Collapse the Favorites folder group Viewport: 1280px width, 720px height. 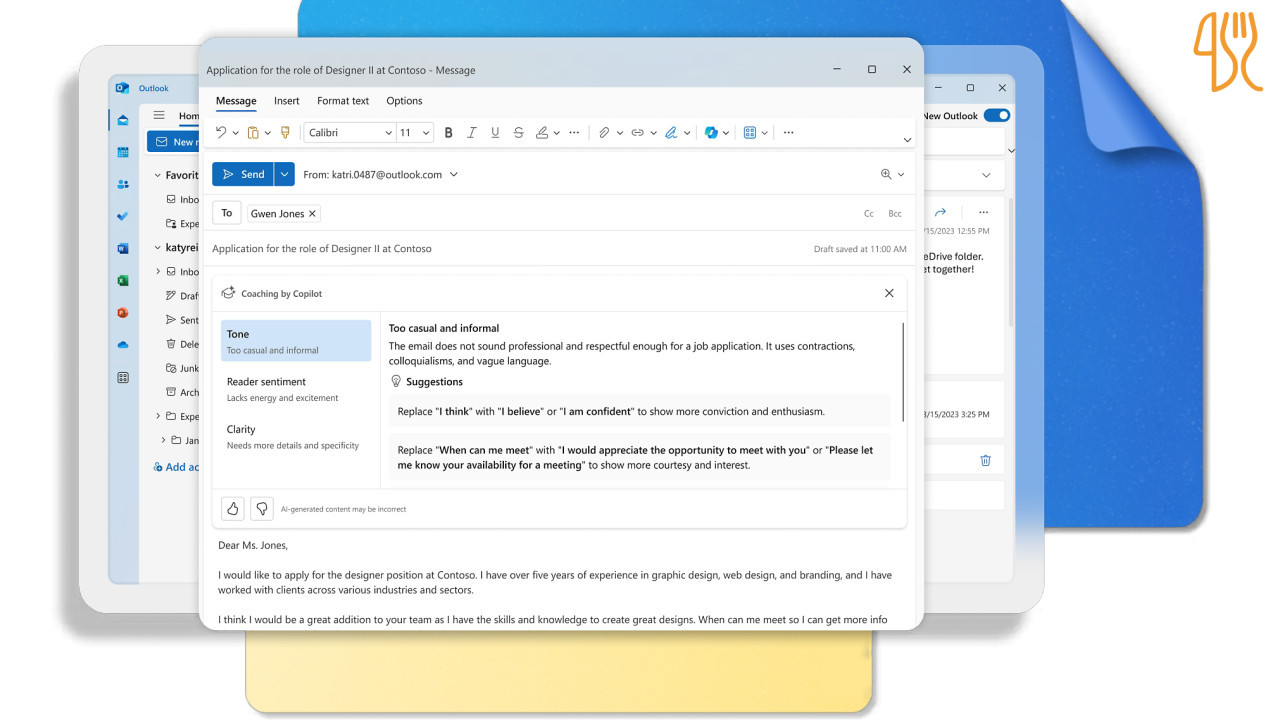click(157, 175)
